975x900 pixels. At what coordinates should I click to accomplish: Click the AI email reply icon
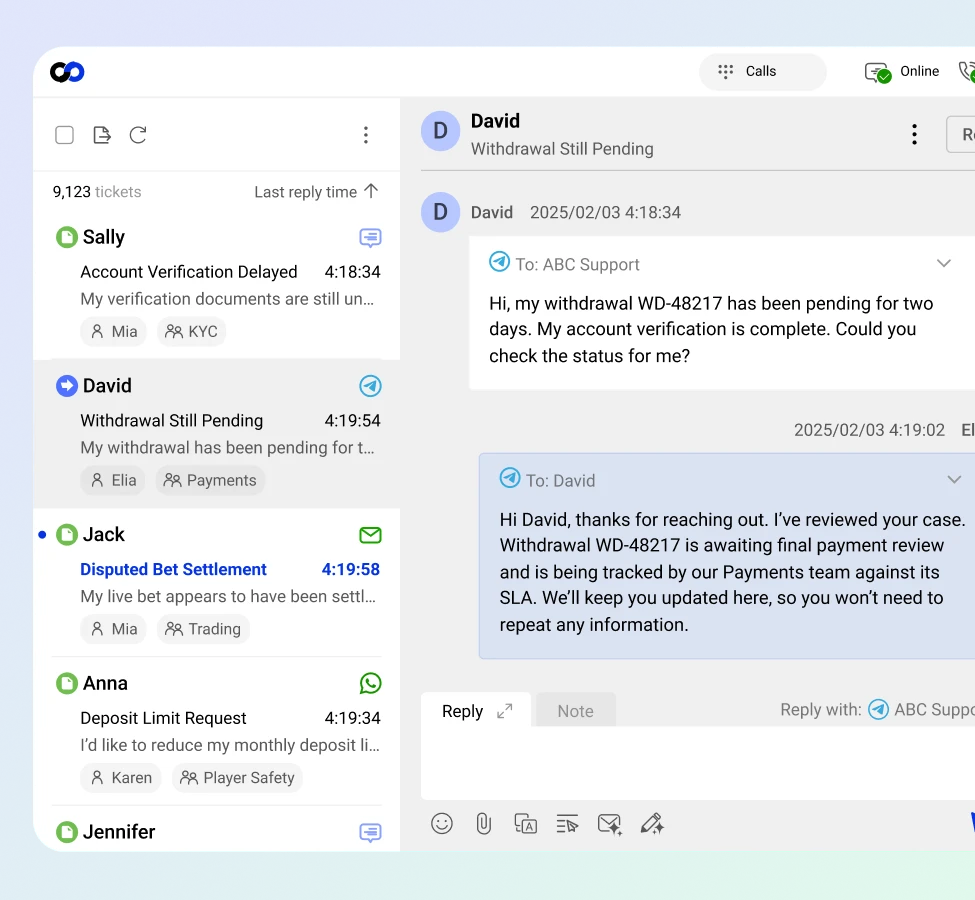[x=609, y=825]
